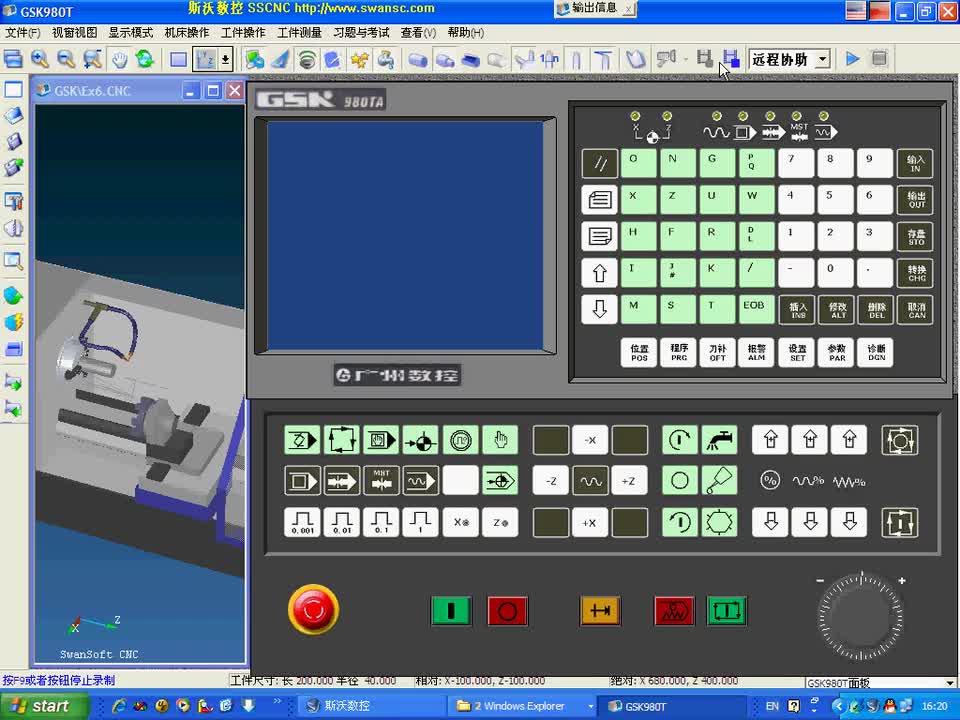
Task: Click the first override up arrow button
Action: [x=770, y=440]
